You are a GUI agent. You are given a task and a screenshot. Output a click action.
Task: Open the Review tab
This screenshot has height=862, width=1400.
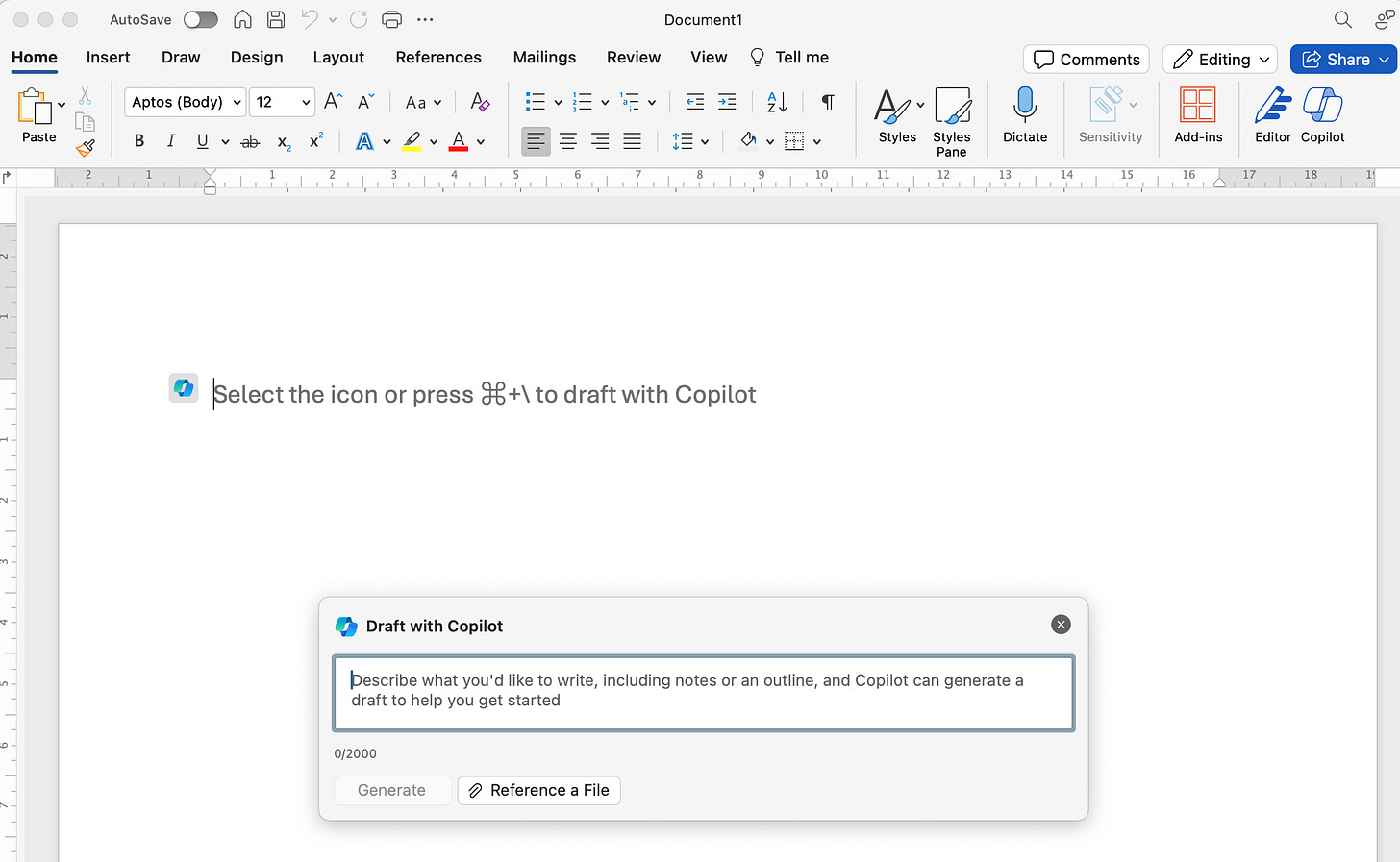point(634,57)
